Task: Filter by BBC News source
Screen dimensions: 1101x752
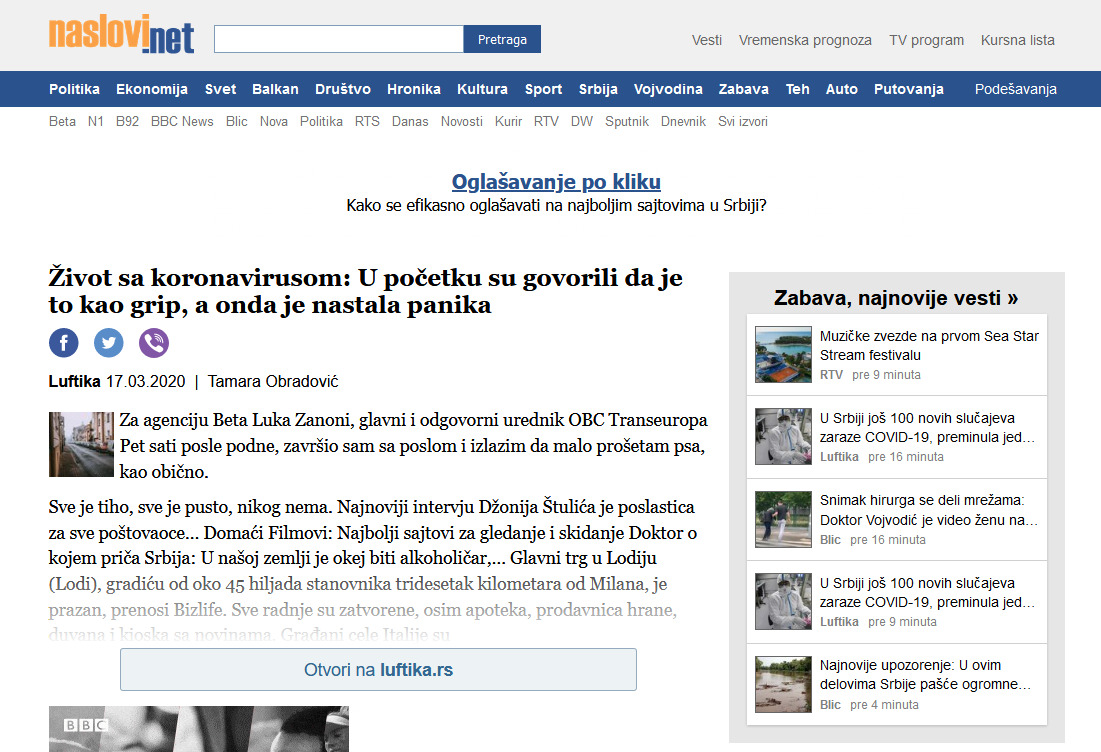Action: click(x=182, y=121)
